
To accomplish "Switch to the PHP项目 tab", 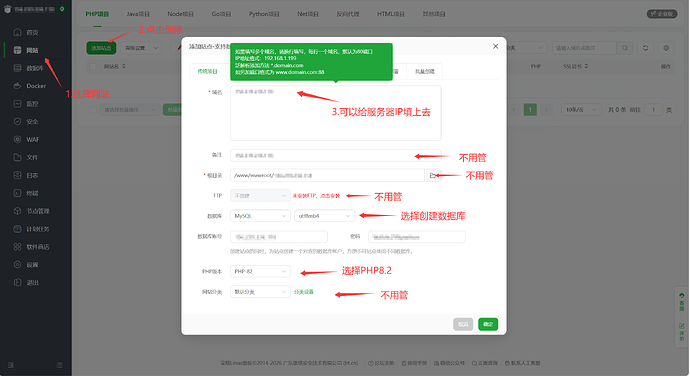I will [x=97, y=14].
